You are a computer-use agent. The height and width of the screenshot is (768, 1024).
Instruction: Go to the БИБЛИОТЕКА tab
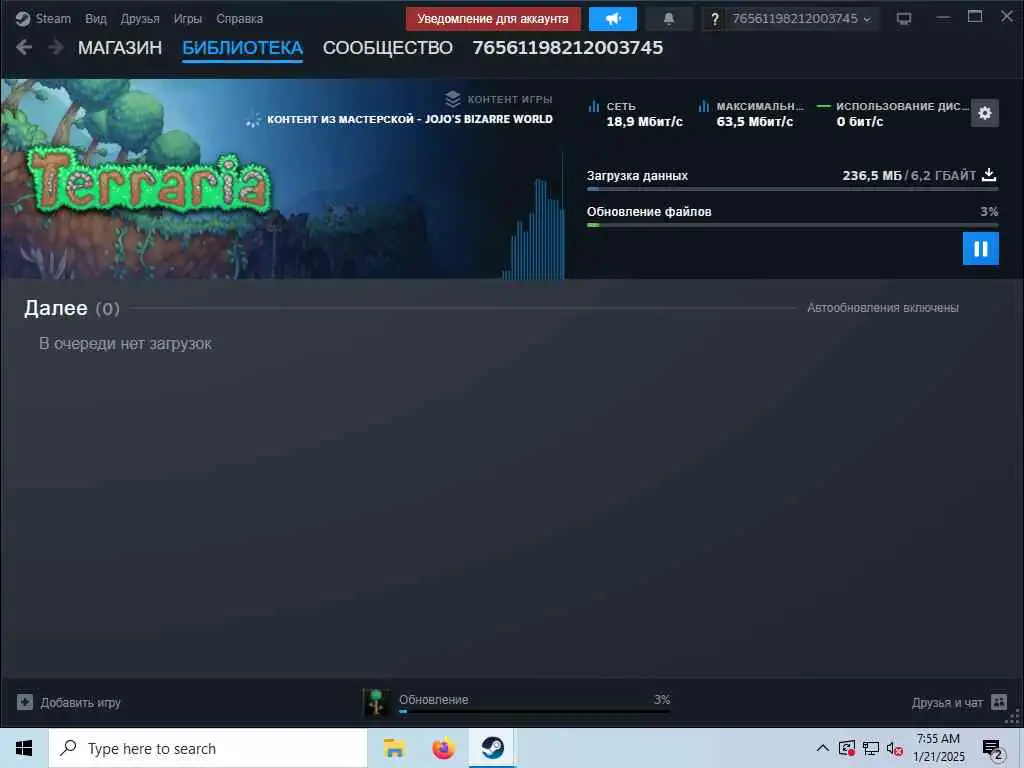(x=242, y=48)
